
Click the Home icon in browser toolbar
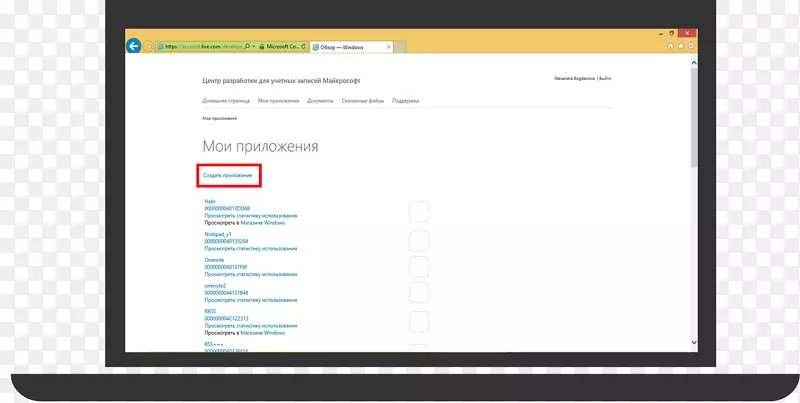coord(671,46)
